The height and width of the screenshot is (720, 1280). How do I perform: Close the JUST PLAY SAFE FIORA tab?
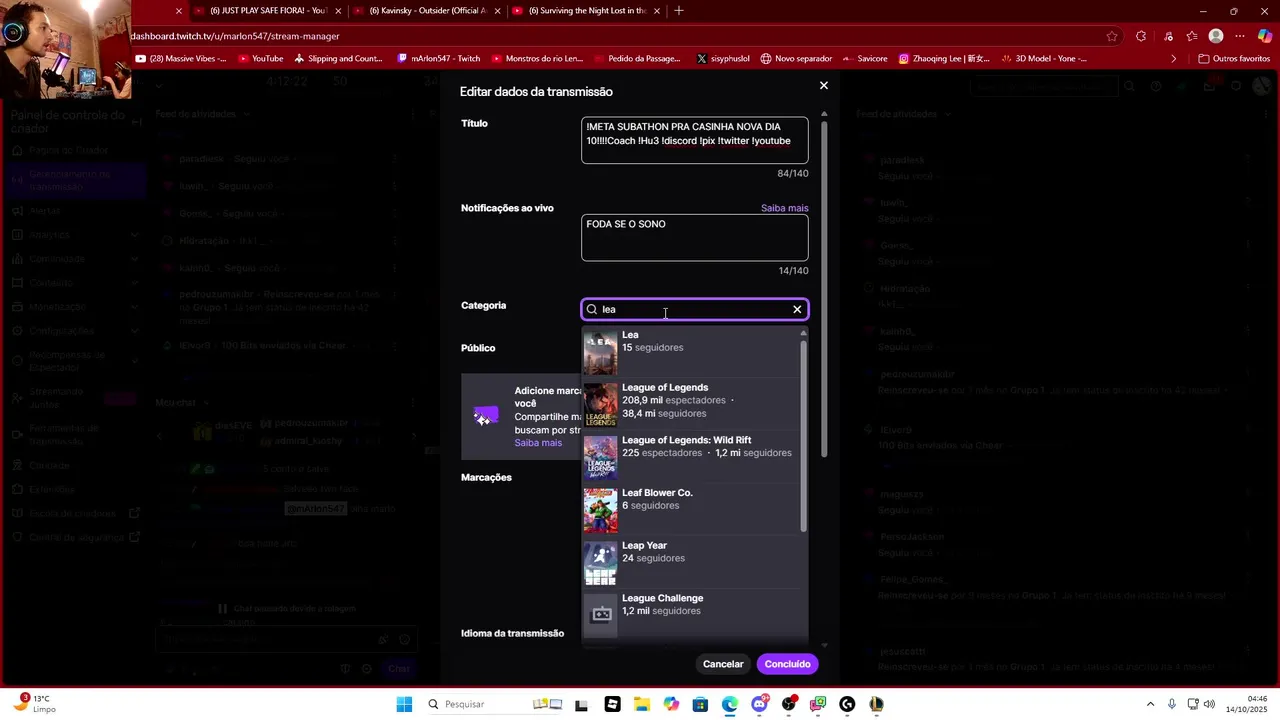pyautogui.click(x=338, y=11)
